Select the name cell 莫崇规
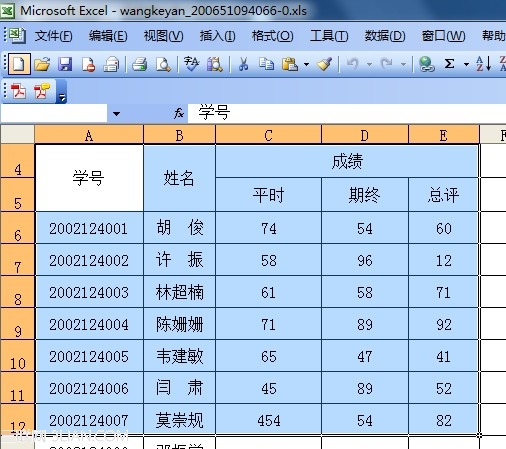Viewport: 506px width, 449px height. [179, 420]
